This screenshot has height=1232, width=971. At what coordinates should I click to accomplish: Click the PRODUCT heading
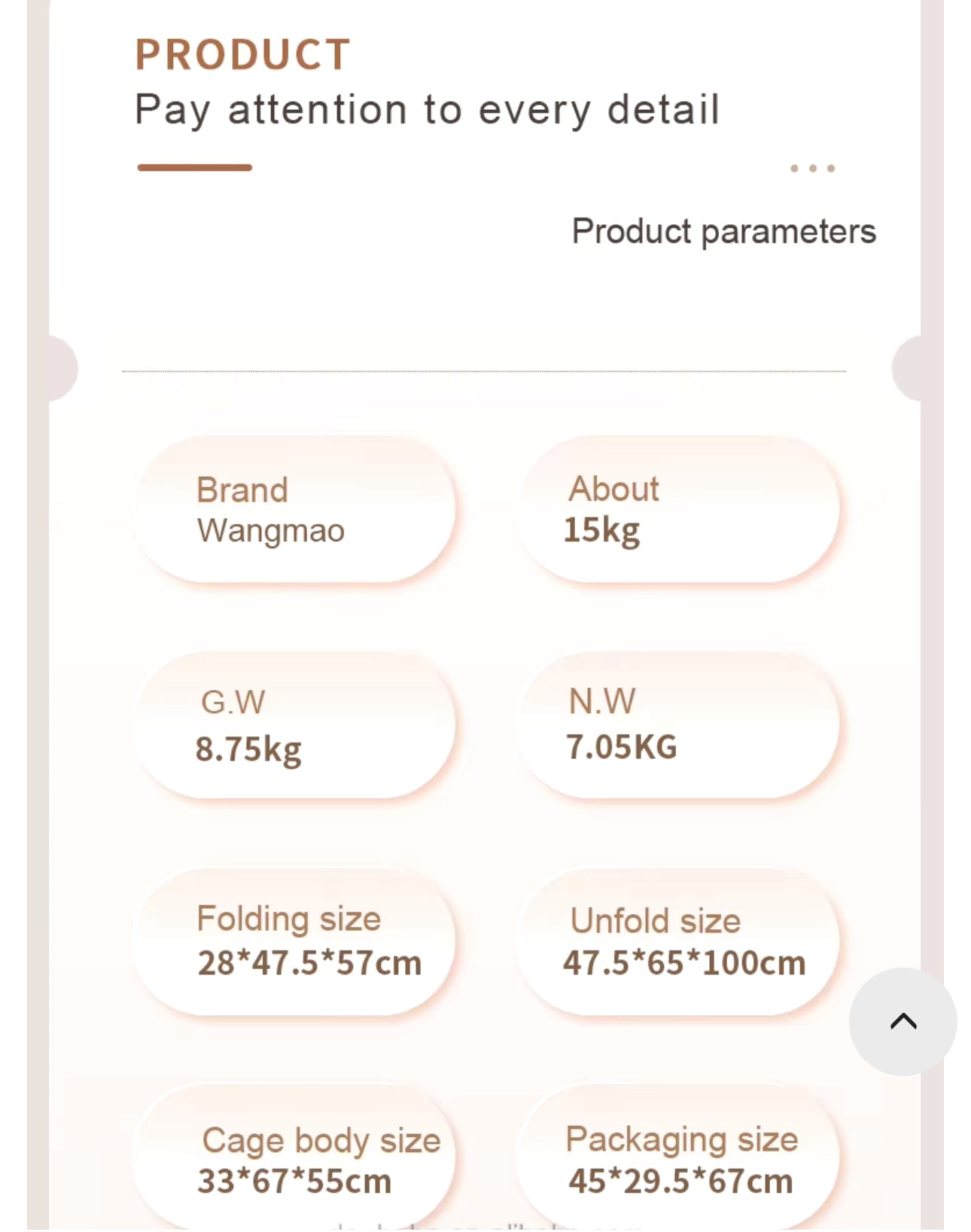coord(242,55)
